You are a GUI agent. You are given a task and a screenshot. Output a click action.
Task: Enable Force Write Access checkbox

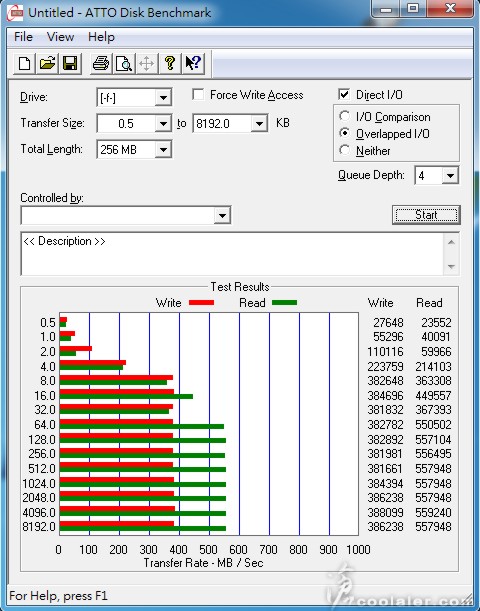(198, 95)
